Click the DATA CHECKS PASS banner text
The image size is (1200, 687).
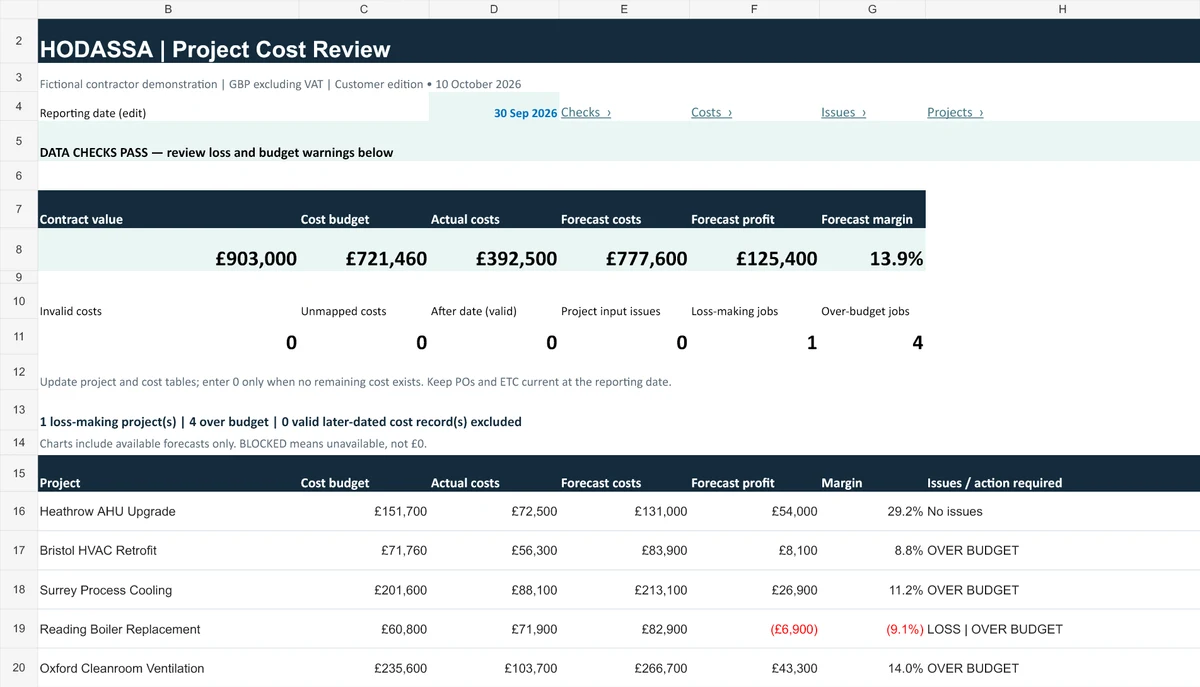tap(216, 153)
